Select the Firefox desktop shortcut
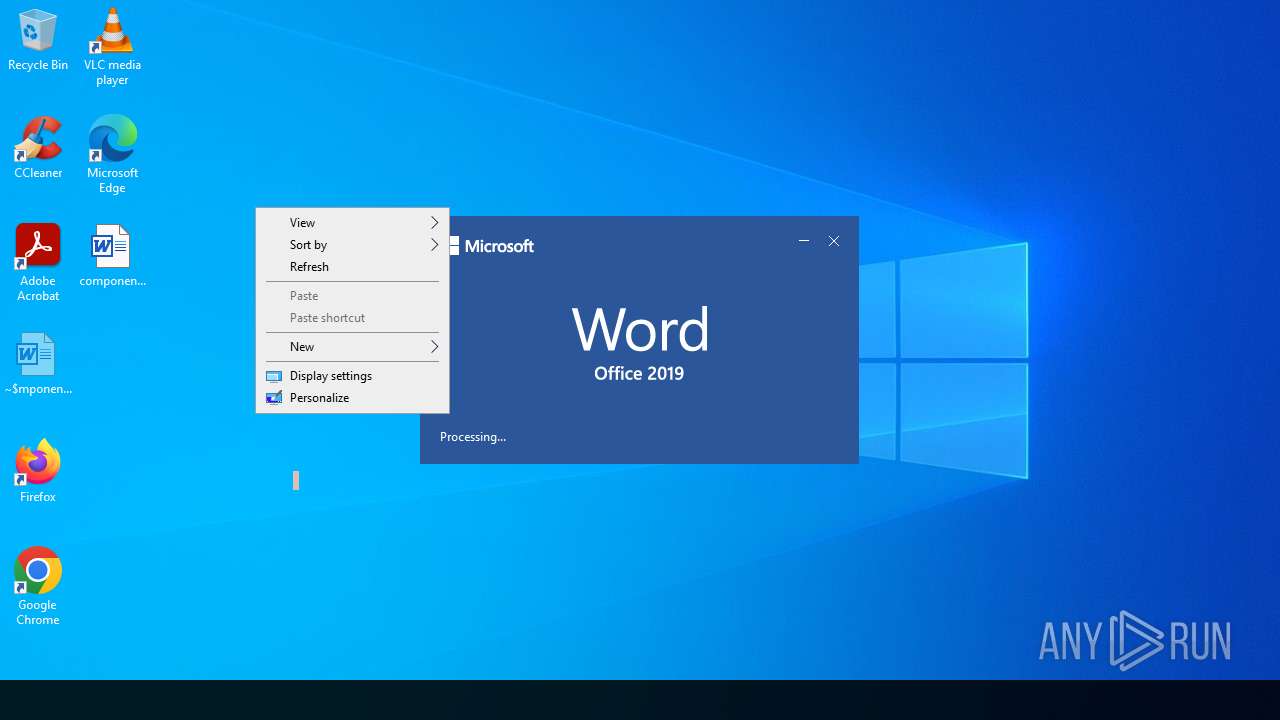 pyautogui.click(x=38, y=471)
